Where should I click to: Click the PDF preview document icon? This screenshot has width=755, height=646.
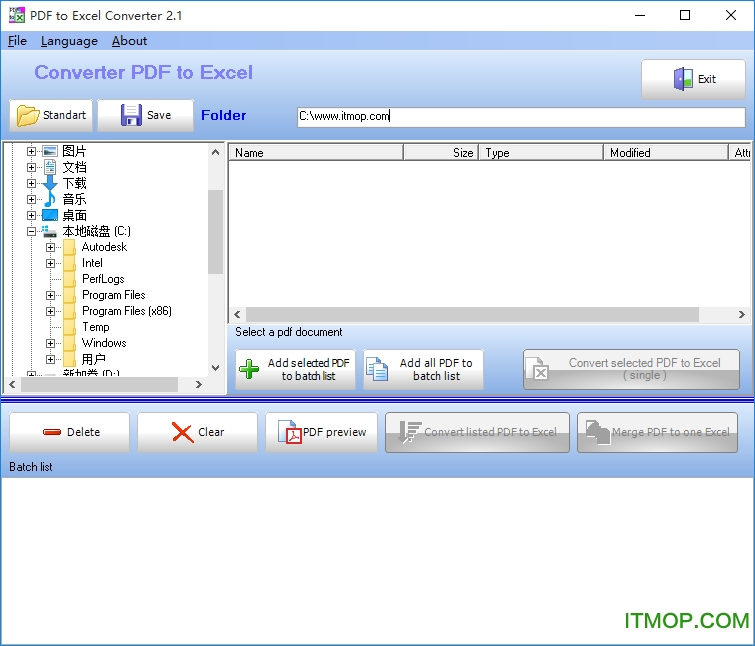(290, 432)
